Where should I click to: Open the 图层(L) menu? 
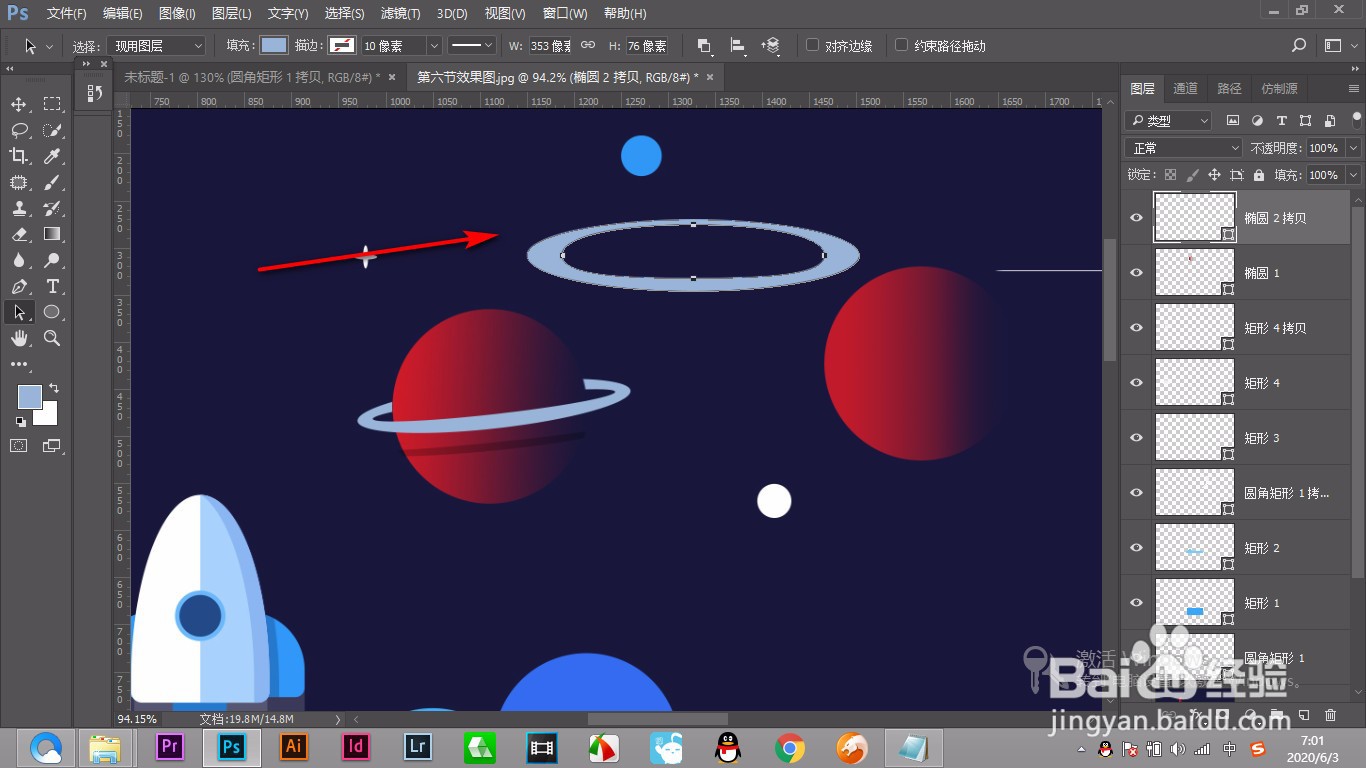(x=232, y=14)
